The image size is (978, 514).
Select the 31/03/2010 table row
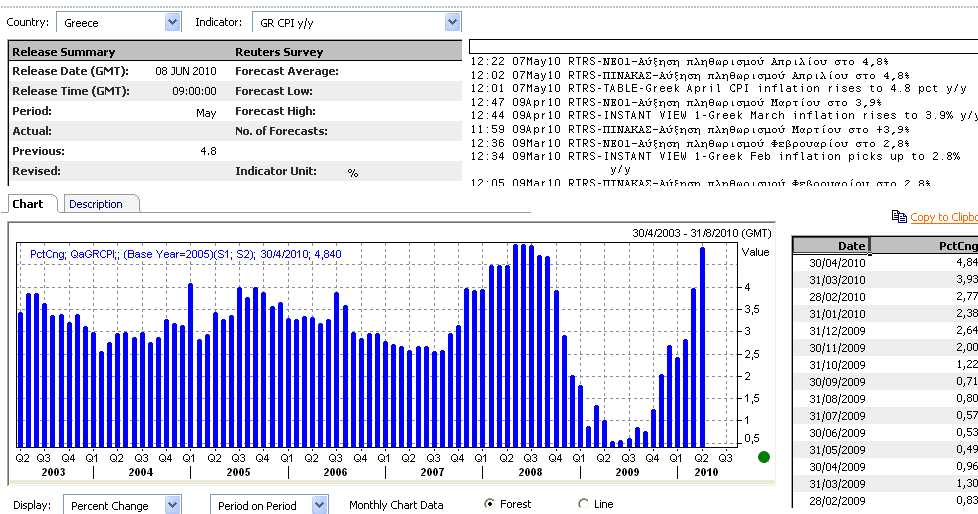coord(885,279)
